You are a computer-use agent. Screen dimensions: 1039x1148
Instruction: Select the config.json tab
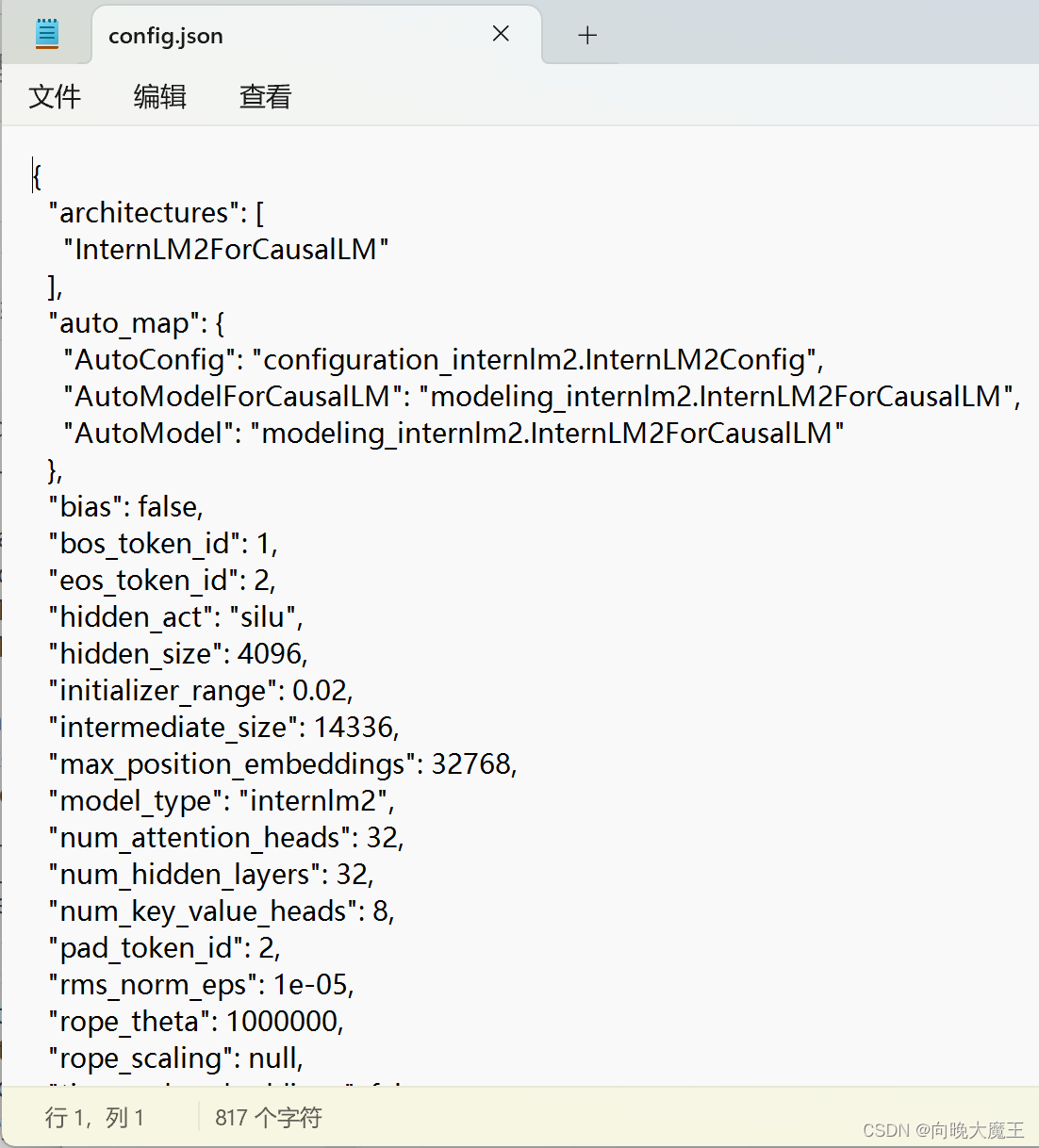click(317, 35)
